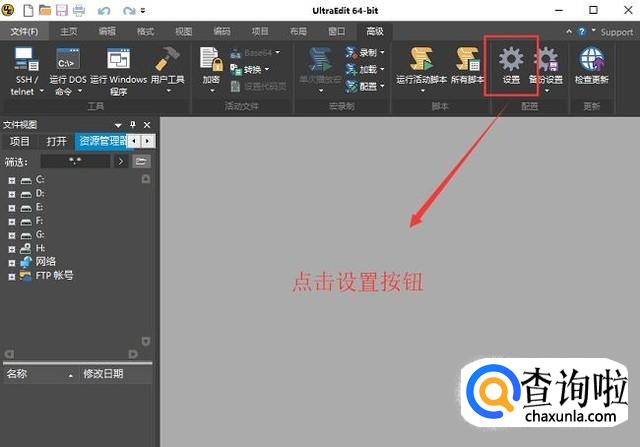Select the 高级 ribbon tab
640x447 pixels.
[x=375, y=31]
